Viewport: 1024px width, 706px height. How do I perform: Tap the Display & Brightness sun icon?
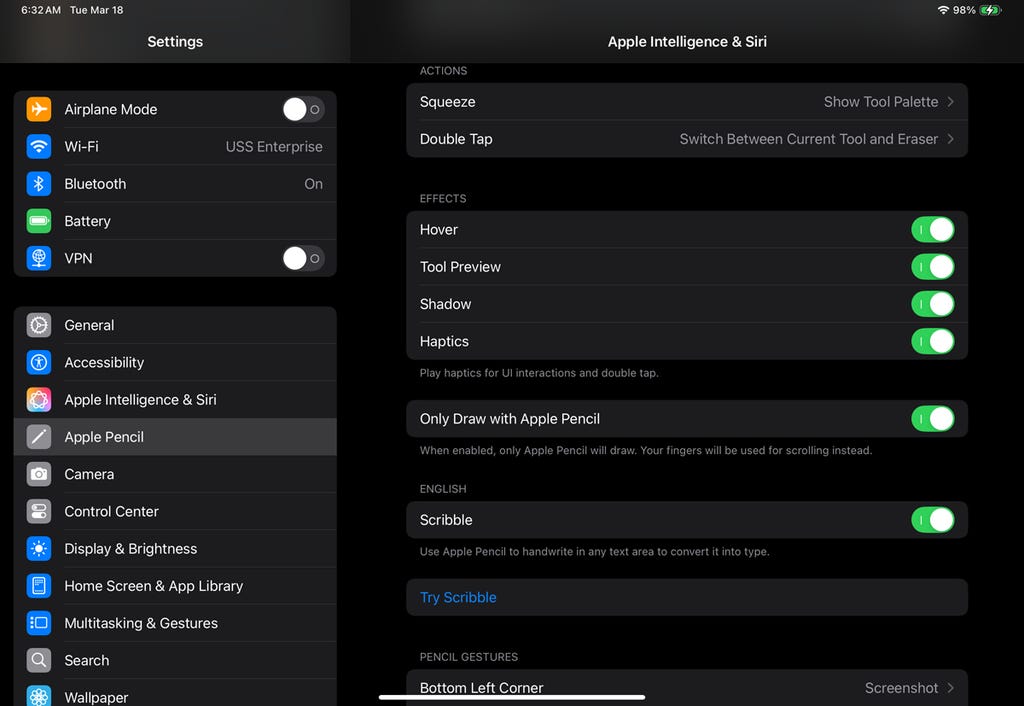tap(39, 549)
